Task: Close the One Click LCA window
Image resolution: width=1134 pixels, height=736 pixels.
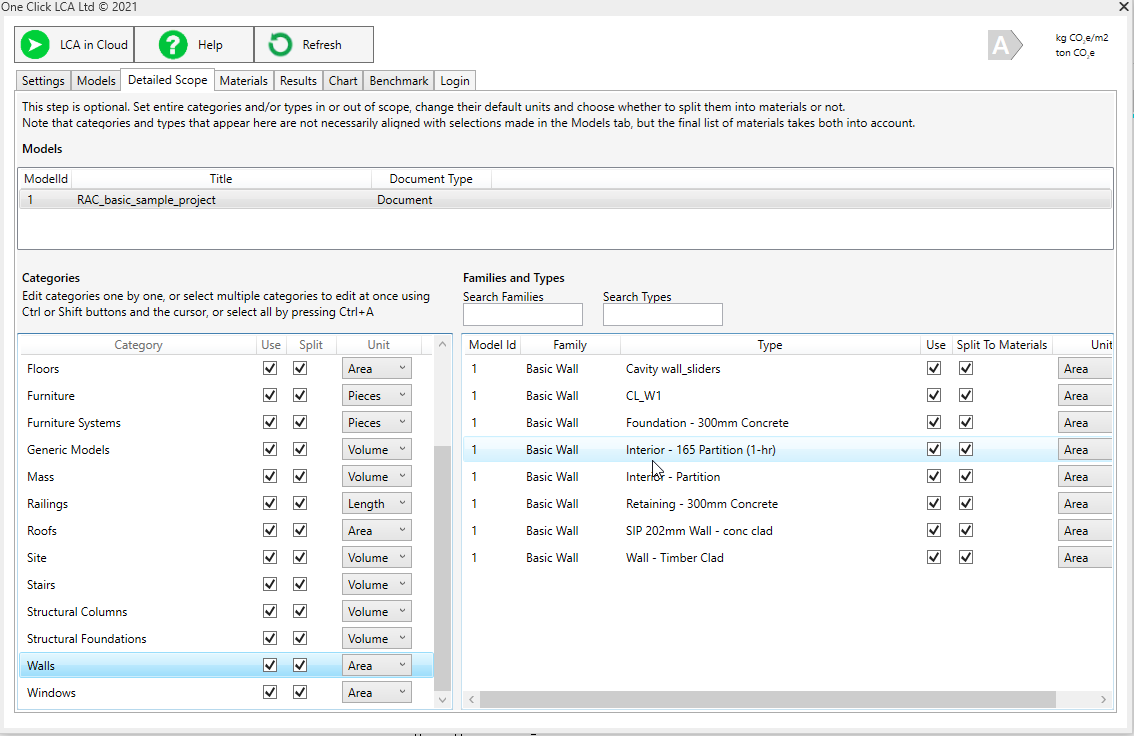Action: coord(1123,7)
